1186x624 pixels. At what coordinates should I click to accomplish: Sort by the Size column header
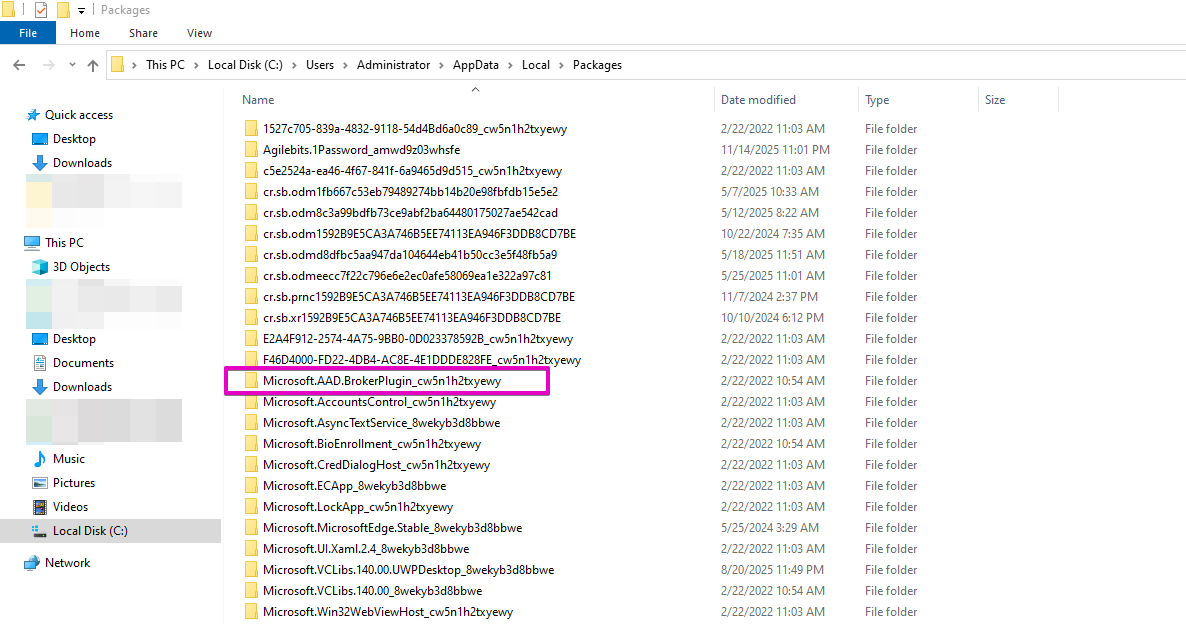[995, 100]
